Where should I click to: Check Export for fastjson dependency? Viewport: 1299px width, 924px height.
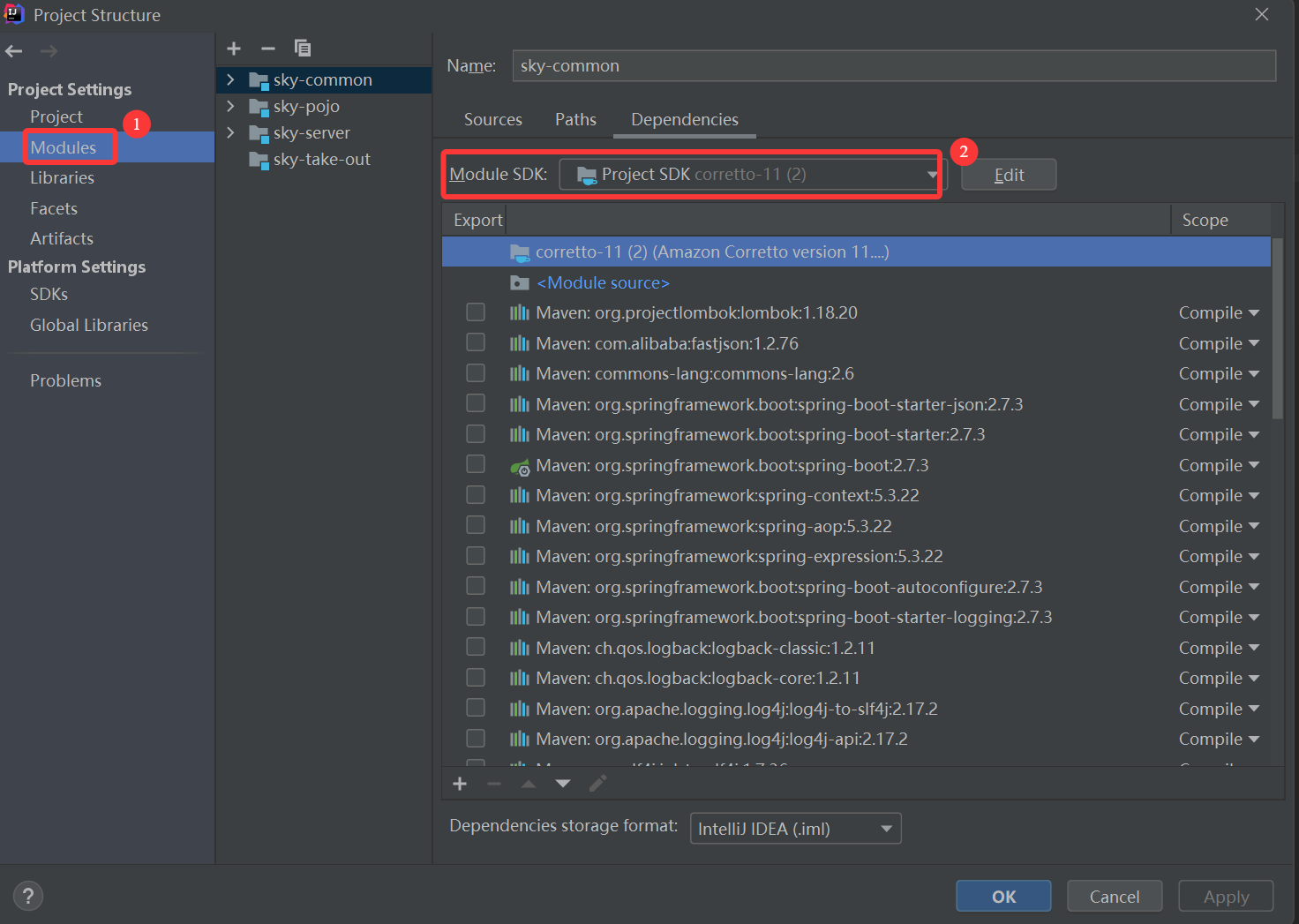tap(476, 342)
